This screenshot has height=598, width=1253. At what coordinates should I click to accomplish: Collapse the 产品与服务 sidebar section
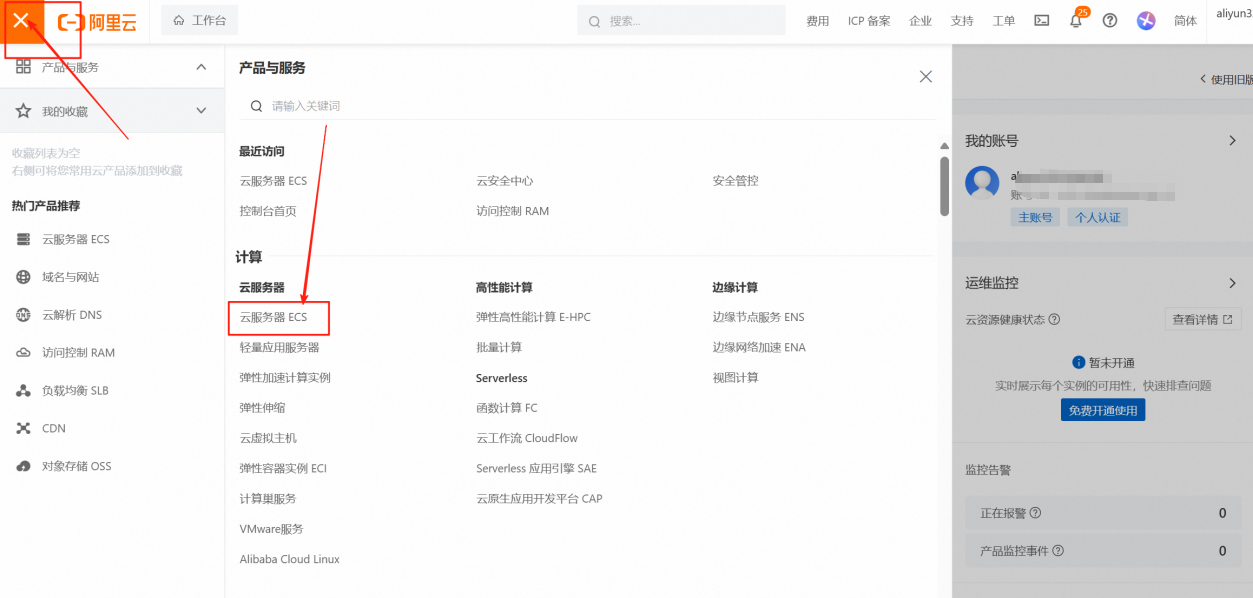pos(201,67)
